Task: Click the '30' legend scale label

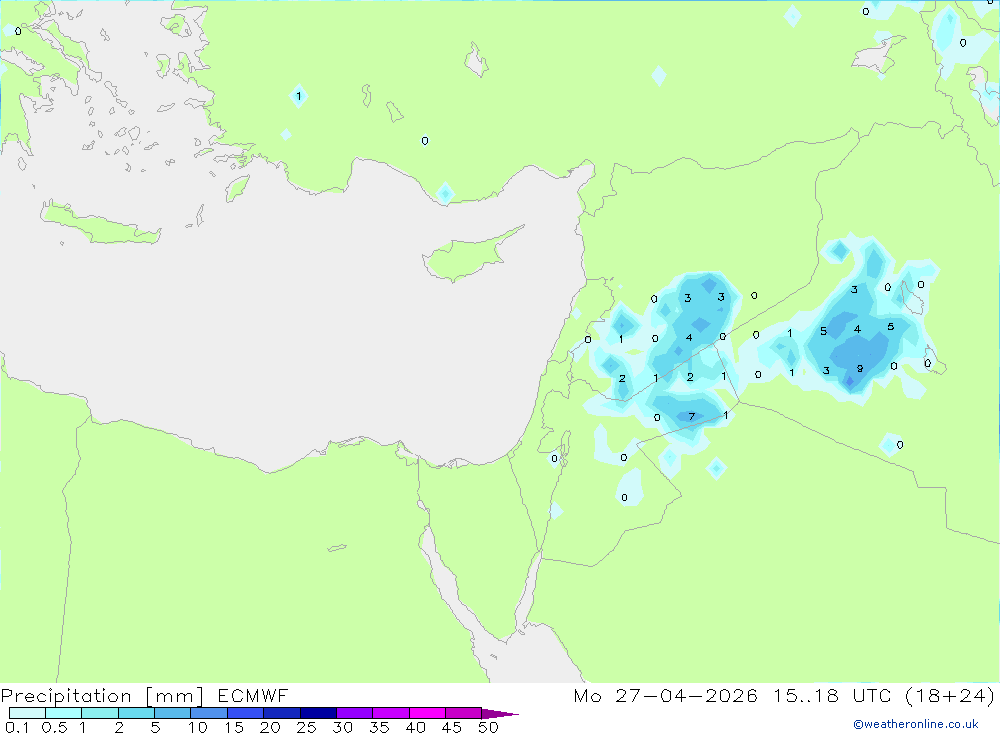Action: 343,727
